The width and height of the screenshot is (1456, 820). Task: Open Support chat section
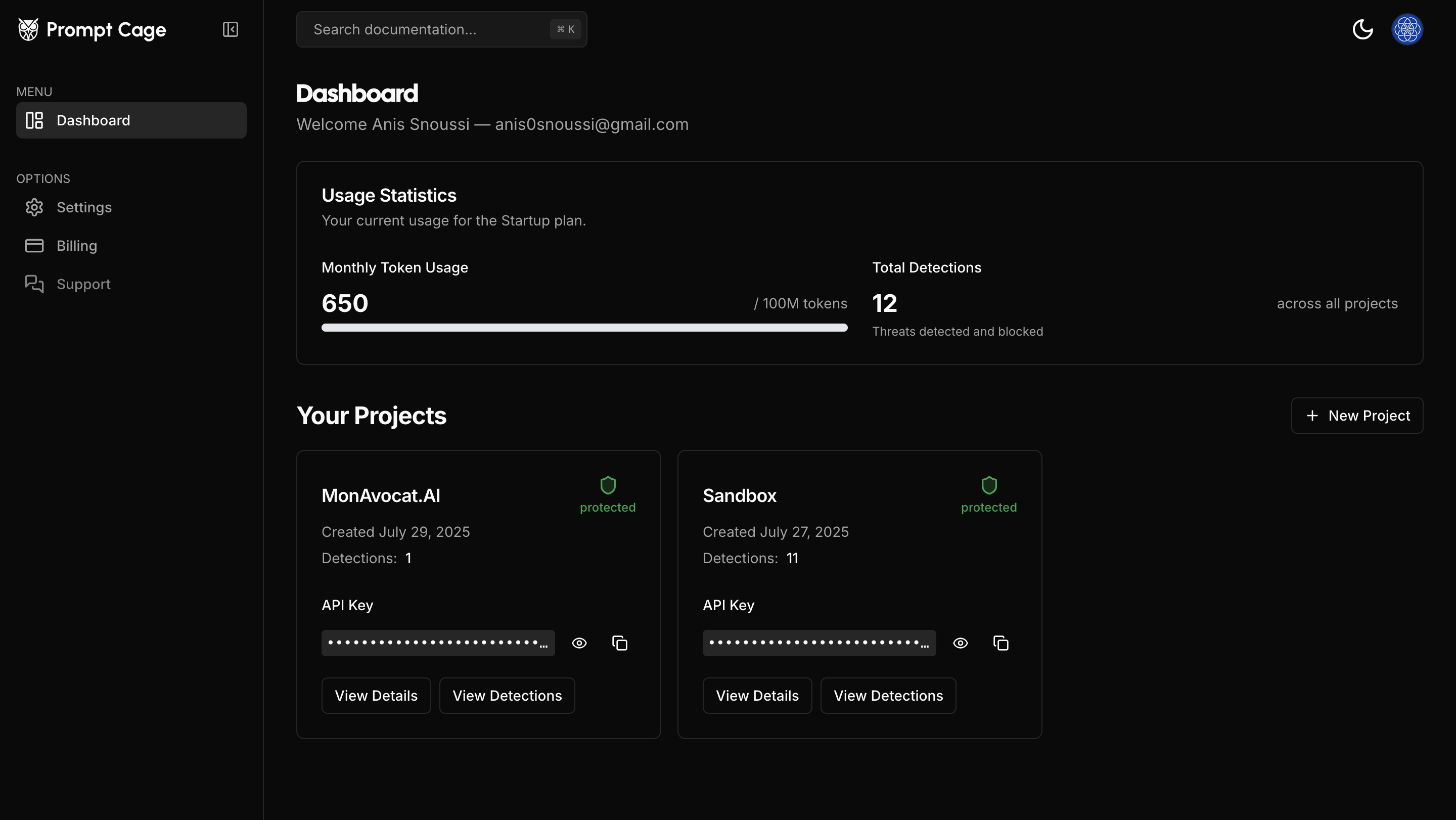[x=83, y=284]
